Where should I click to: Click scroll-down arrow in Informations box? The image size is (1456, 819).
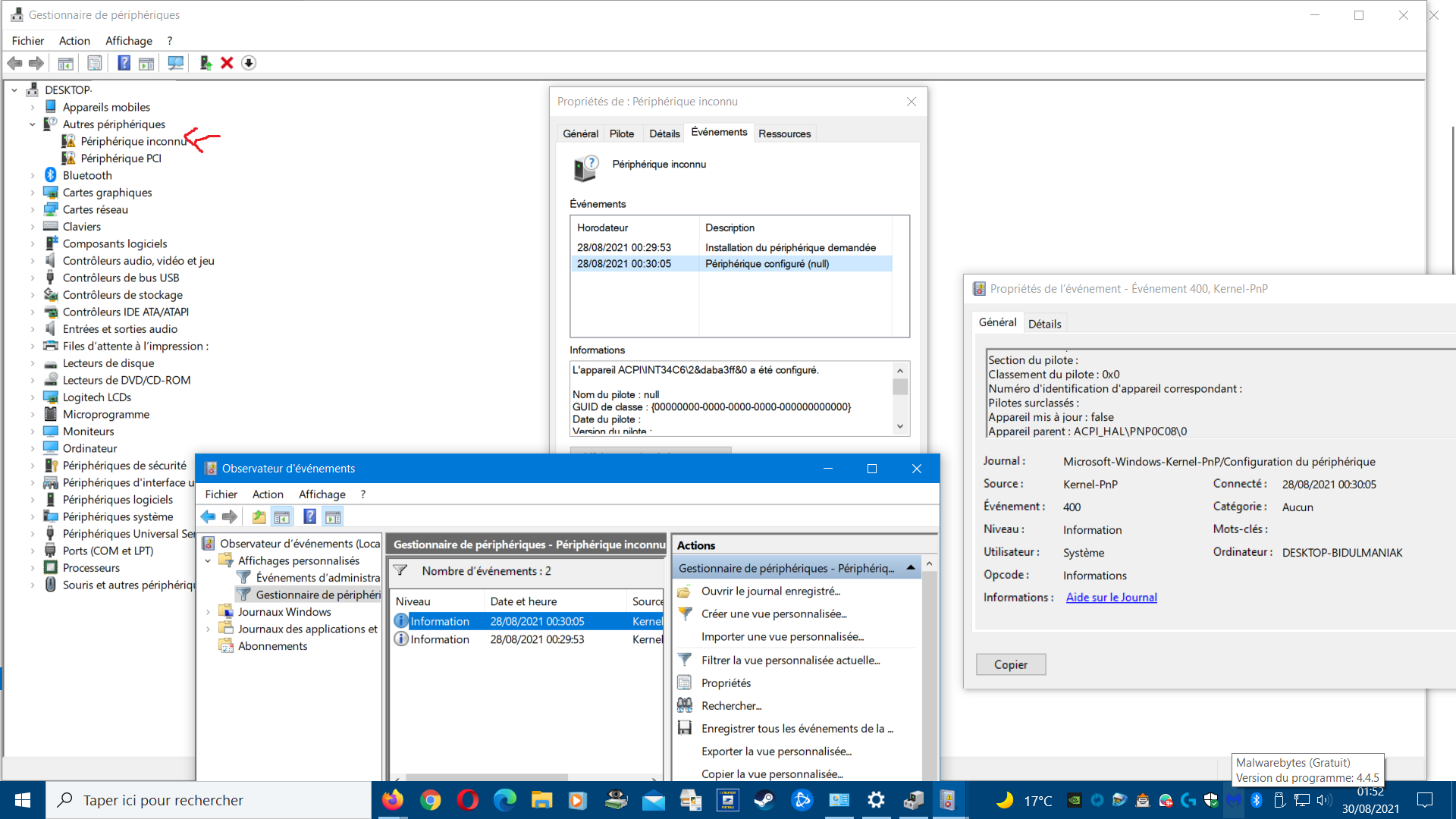(x=900, y=427)
